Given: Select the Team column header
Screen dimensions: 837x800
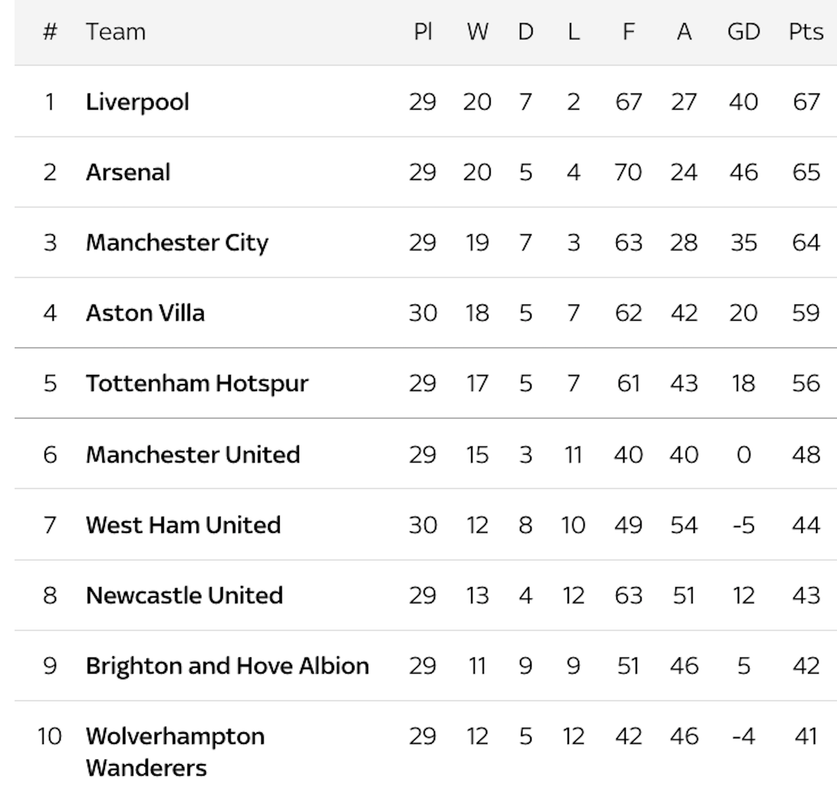Looking at the screenshot, I should (116, 31).
